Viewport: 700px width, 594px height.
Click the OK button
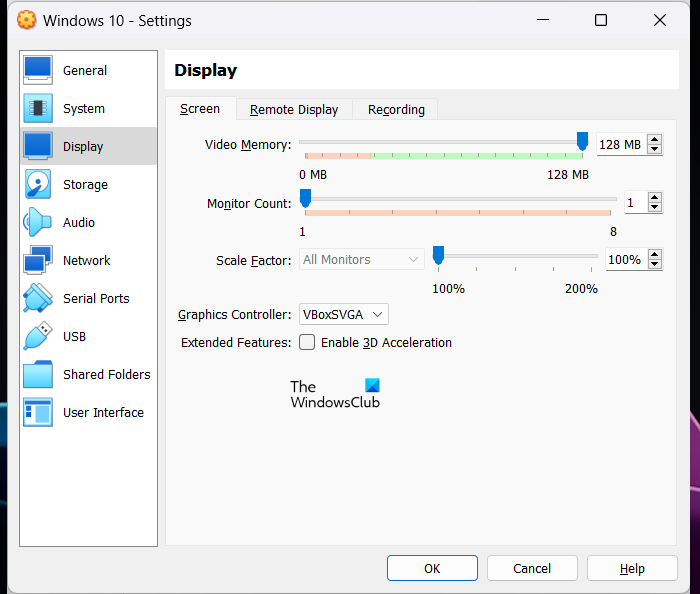point(432,568)
